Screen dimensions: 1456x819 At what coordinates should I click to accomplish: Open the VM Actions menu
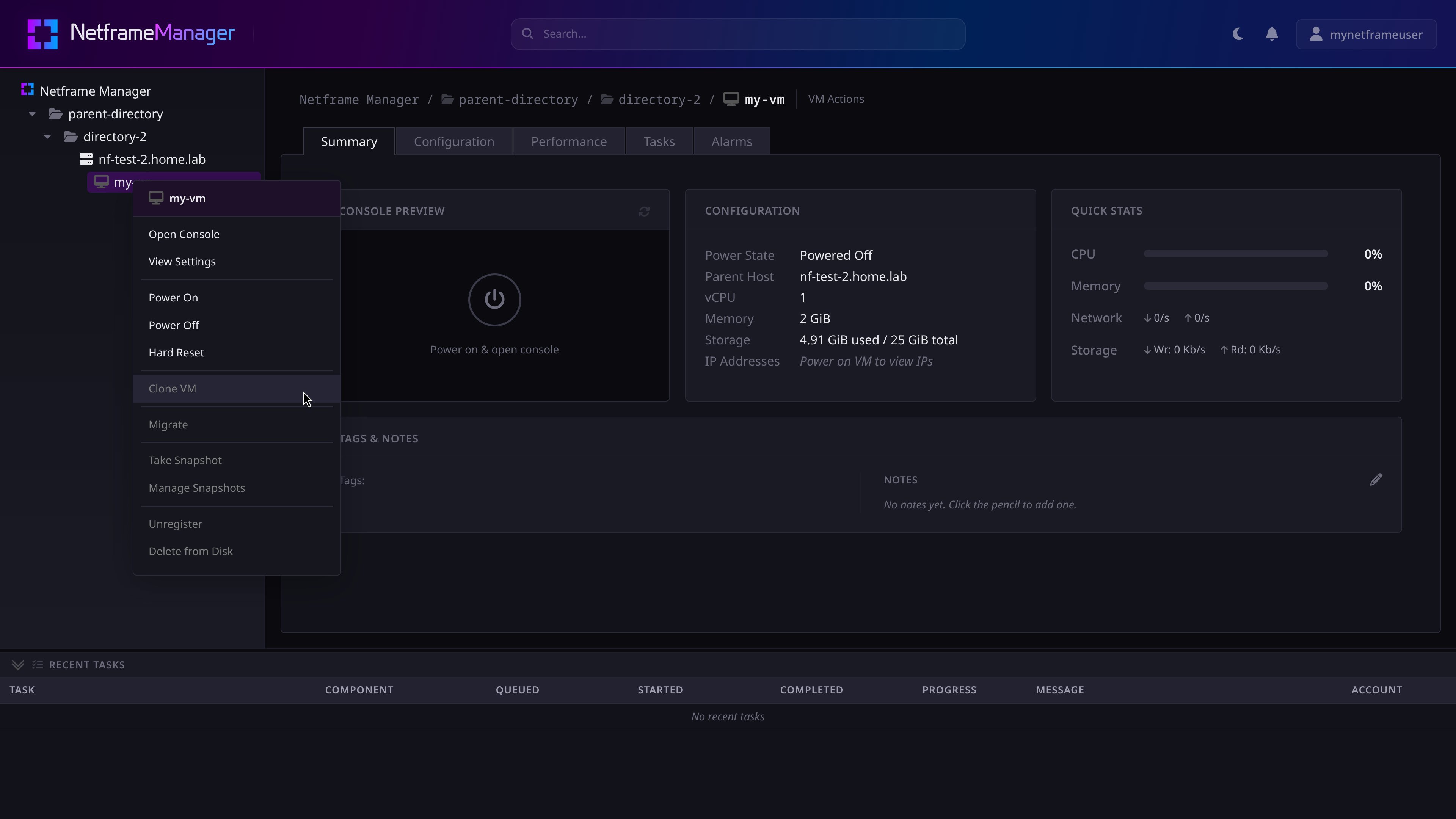click(x=836, y=99)
